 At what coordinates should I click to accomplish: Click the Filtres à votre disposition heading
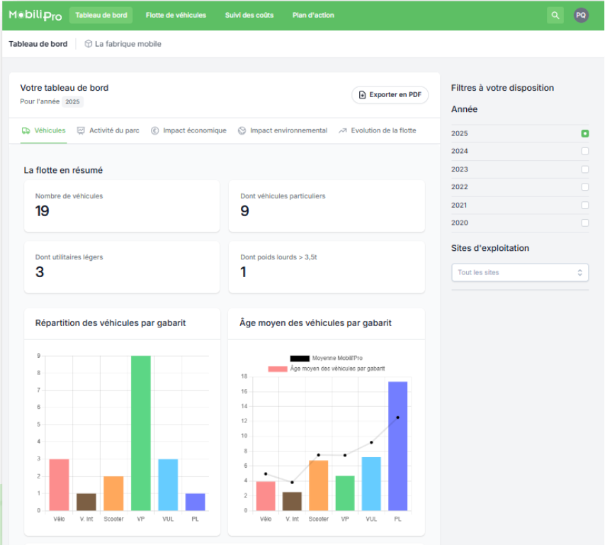pos(502,88)
